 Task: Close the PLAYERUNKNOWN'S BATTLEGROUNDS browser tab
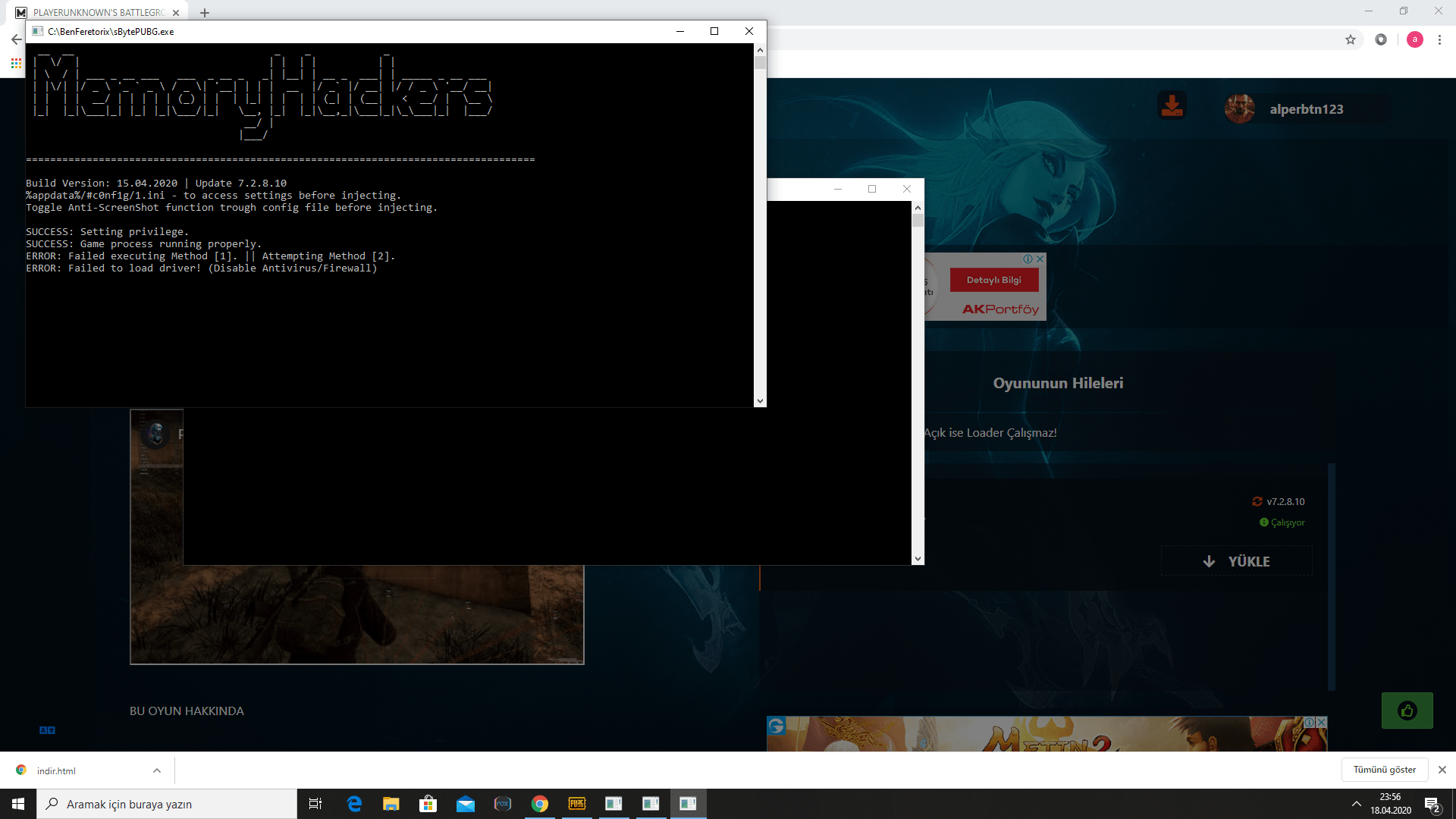click(176, 13)
